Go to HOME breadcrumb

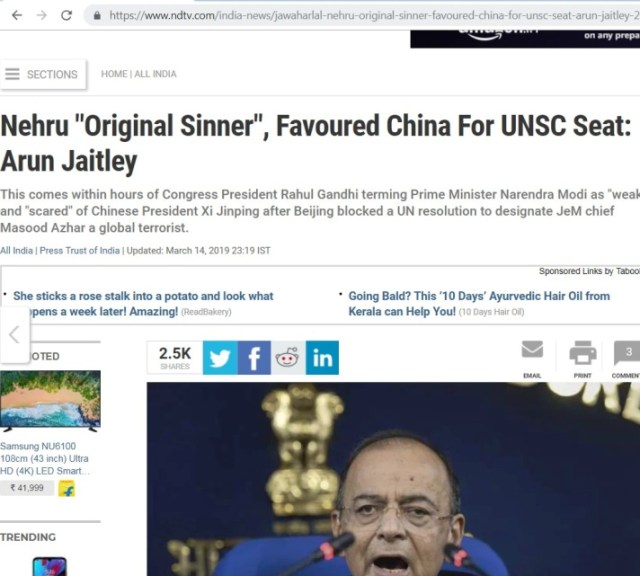(x=114, y=74)
